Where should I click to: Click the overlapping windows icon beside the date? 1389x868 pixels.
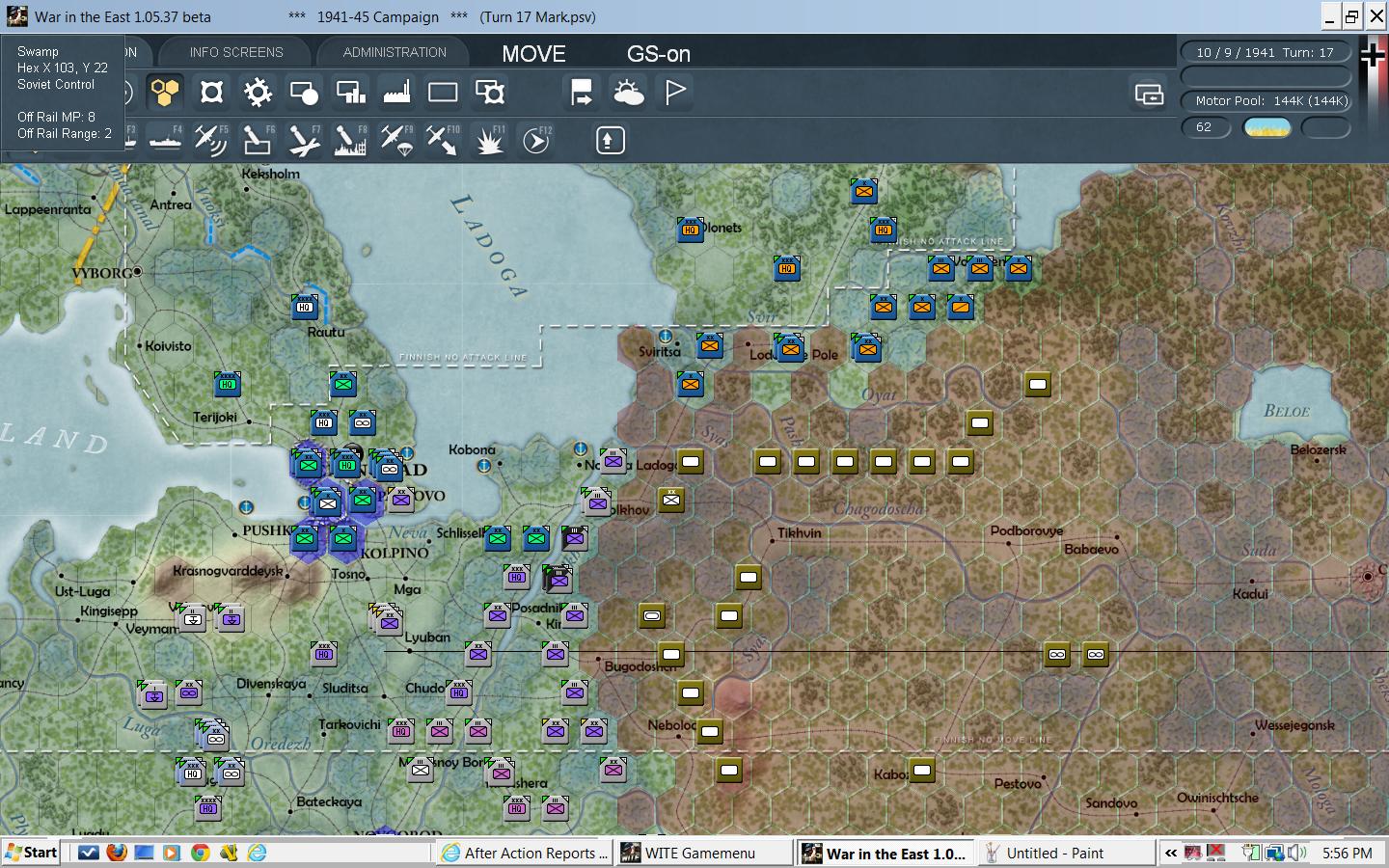point(1149,94)
